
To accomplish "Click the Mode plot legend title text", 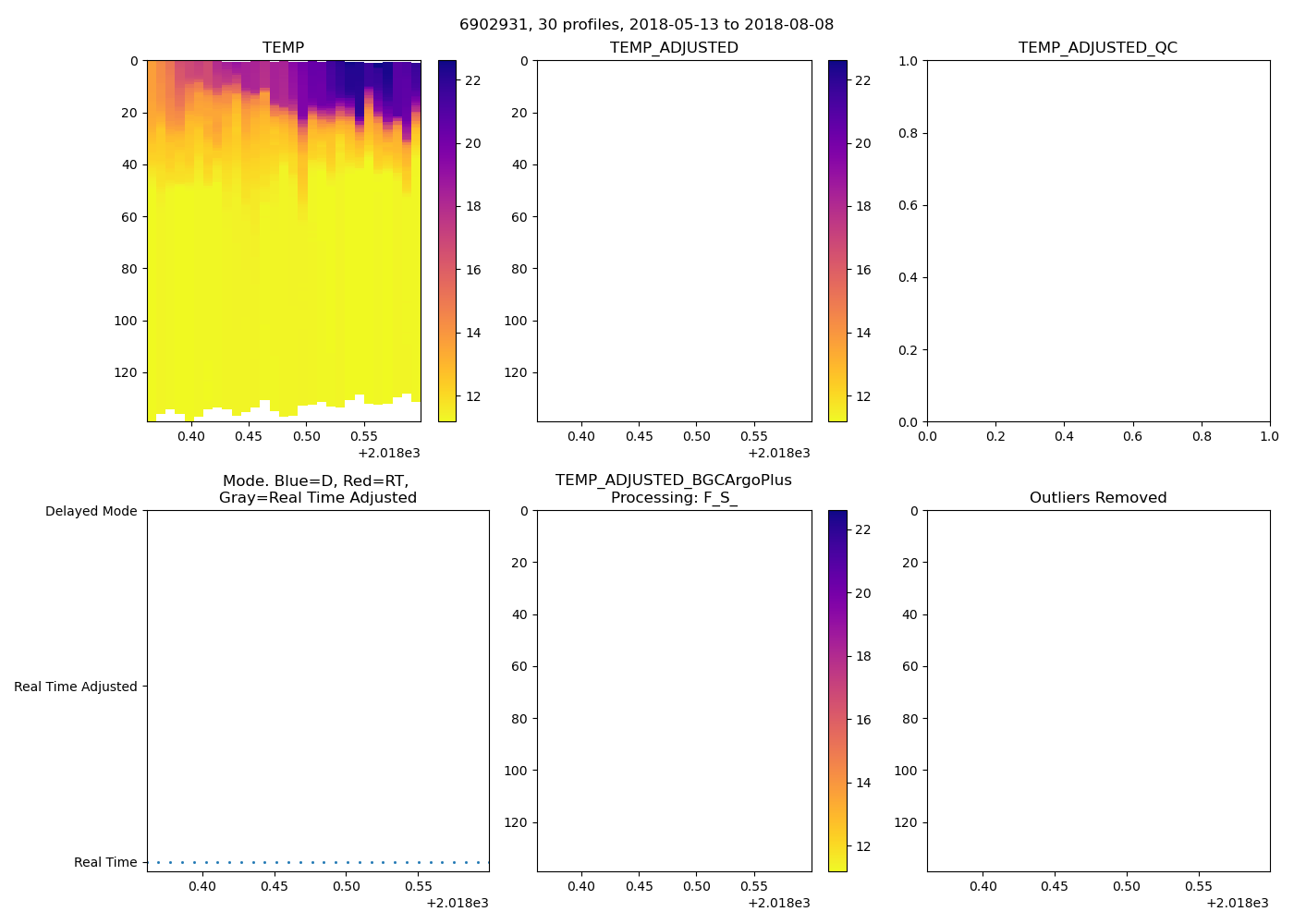I will (x=317, y=489).
